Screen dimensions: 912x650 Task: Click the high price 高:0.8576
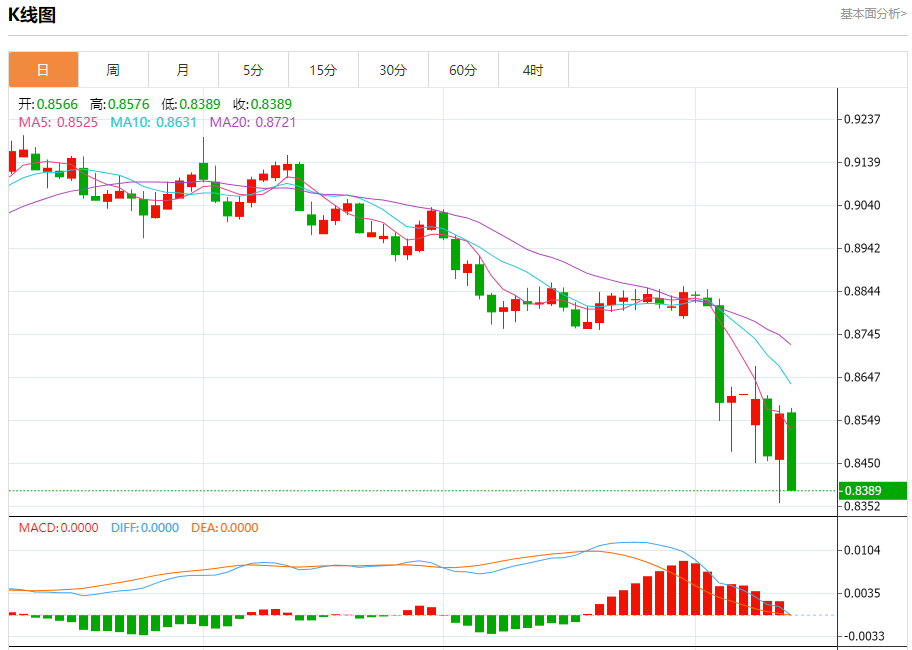(120, 104)
